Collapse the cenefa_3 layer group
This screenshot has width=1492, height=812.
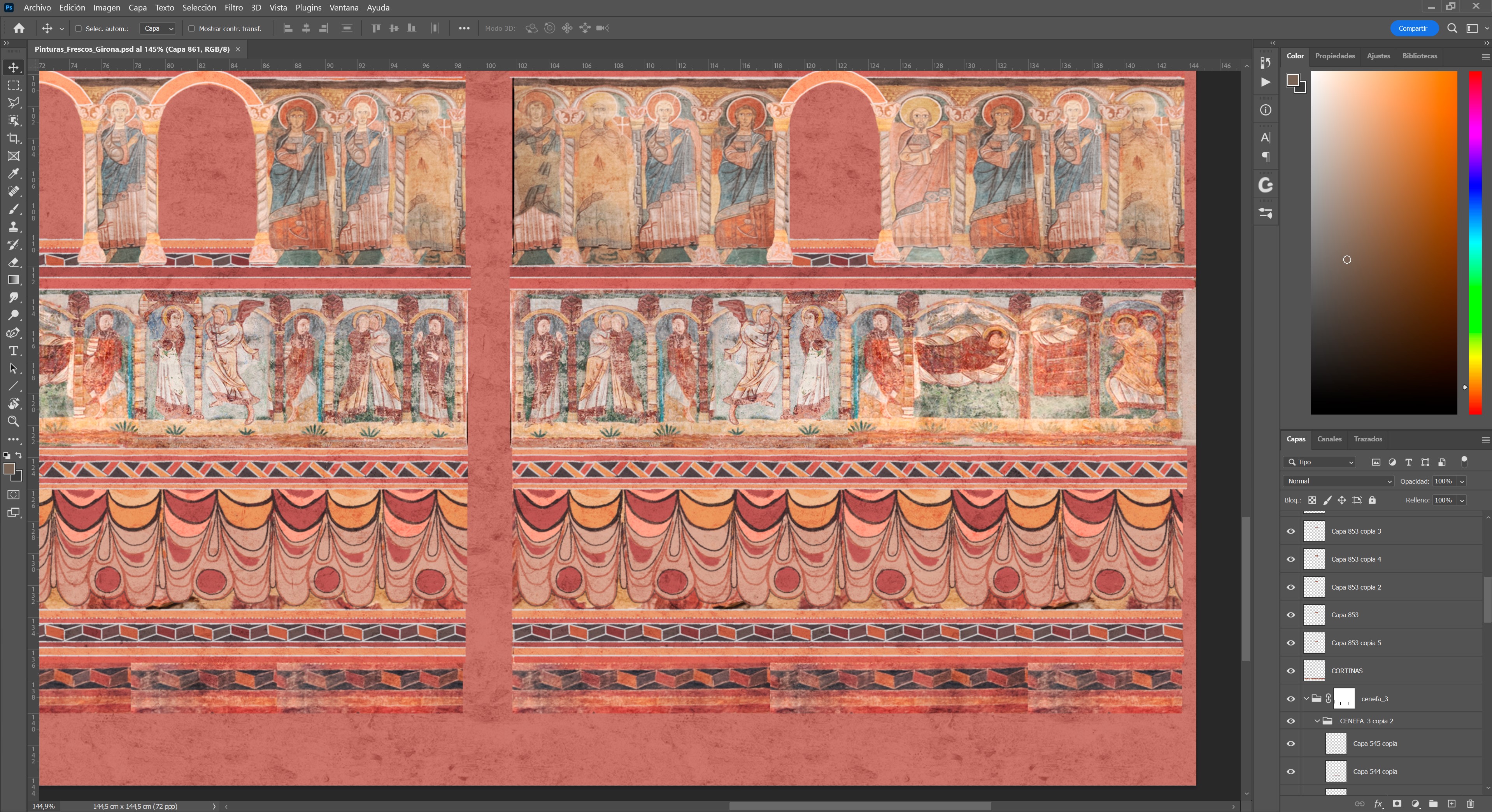(x=1306, y=698)
